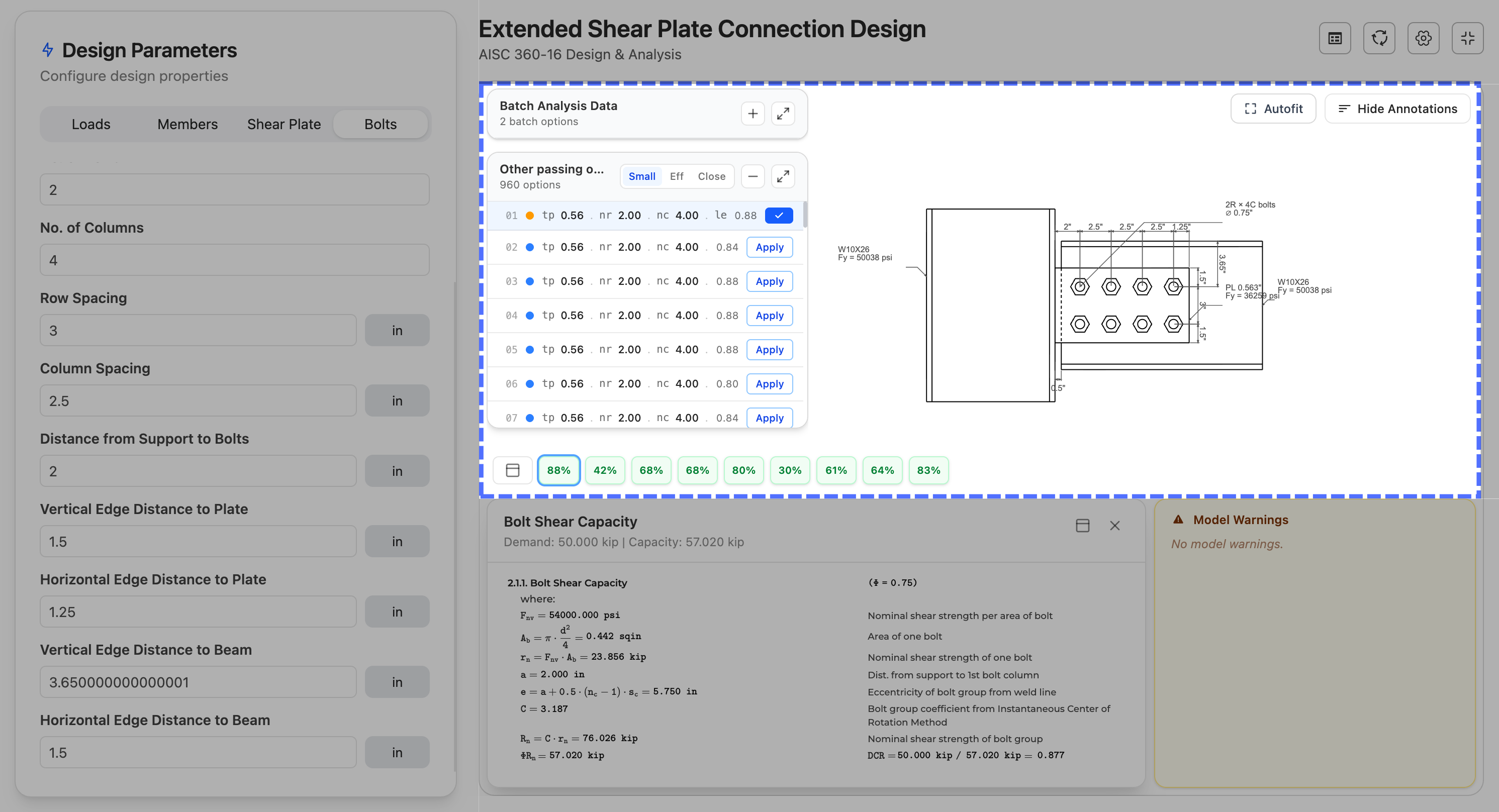Click the Autofit button
The image size is (1499, 812).
tap(1273, 109)
